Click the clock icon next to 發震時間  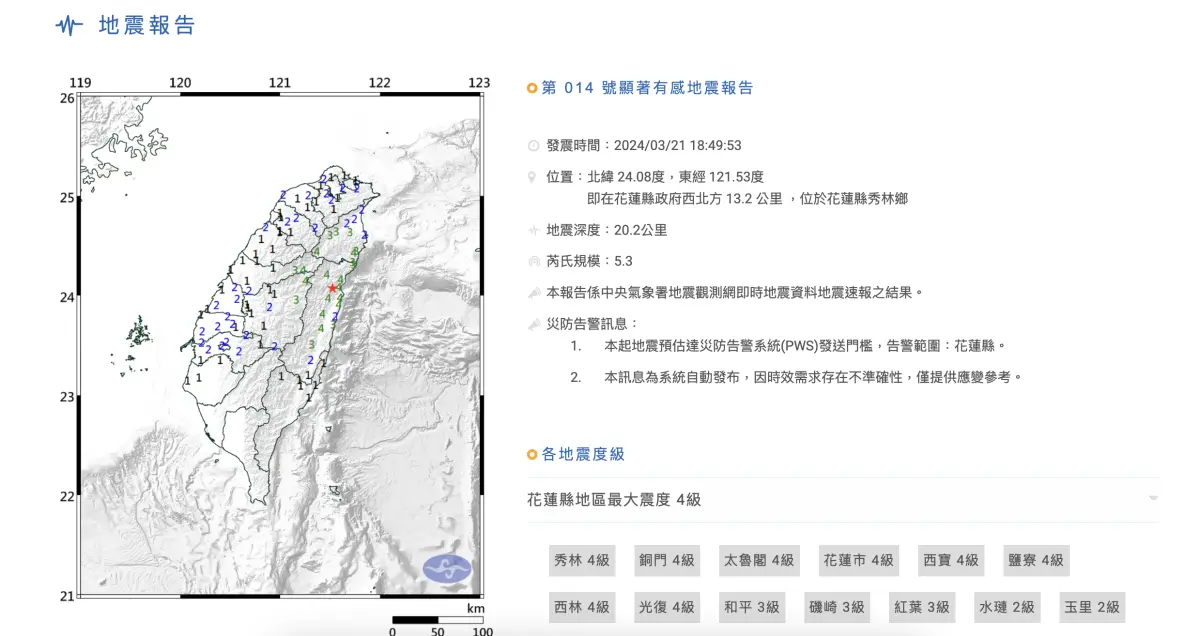click(x=533, y=144)
